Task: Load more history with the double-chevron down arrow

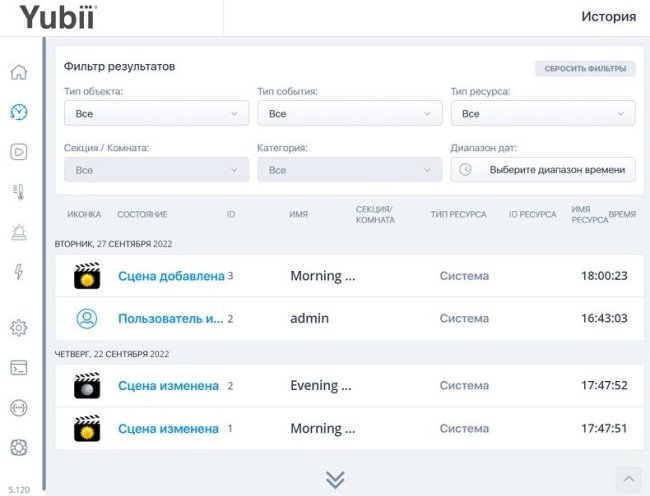Action: click(335, 480)
